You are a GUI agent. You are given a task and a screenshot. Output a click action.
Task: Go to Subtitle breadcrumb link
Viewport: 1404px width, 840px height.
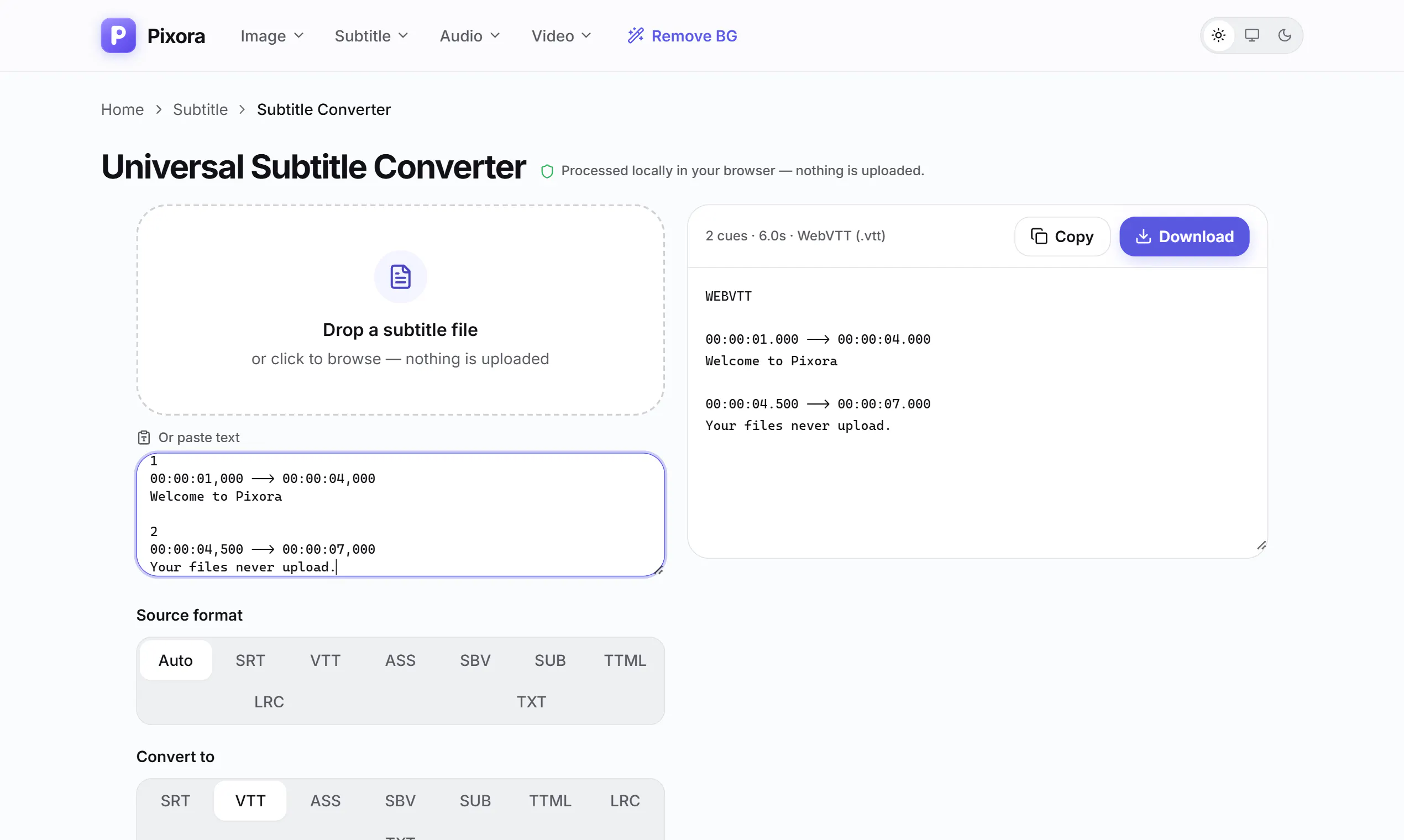pos(201,109)
